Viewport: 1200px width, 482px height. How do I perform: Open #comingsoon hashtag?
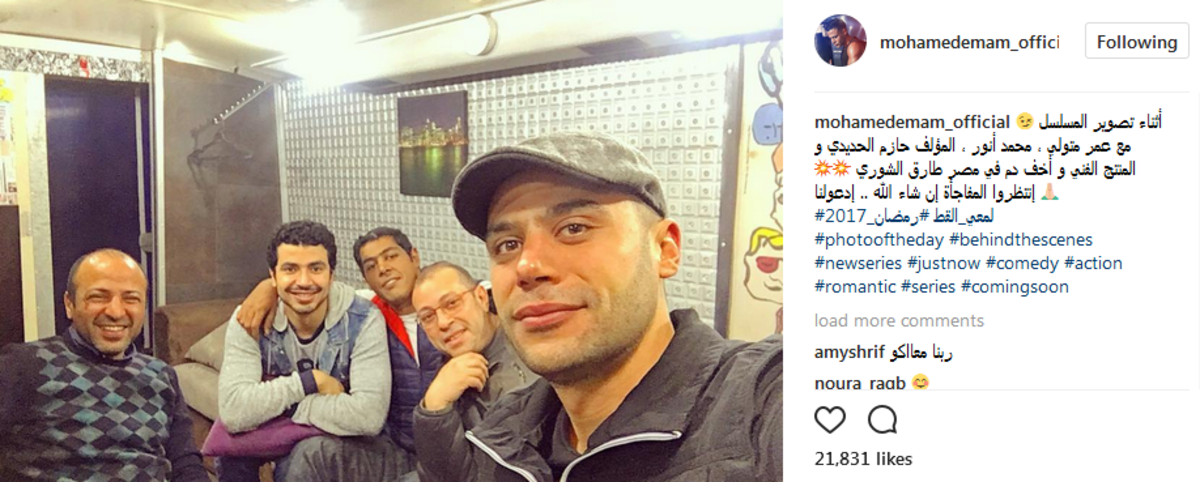[1015, 287]
